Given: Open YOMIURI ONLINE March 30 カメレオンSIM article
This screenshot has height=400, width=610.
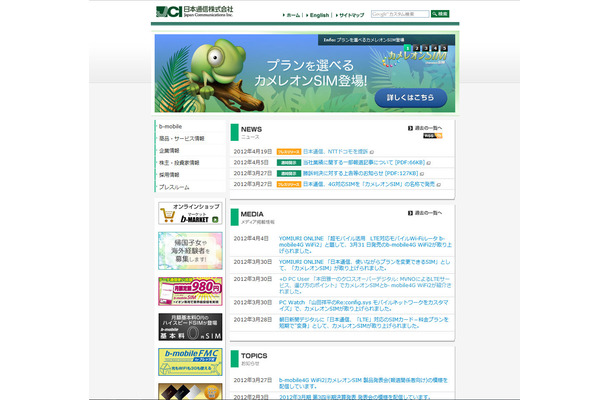Looking at the screenshot, I should (x=365, y=265).
